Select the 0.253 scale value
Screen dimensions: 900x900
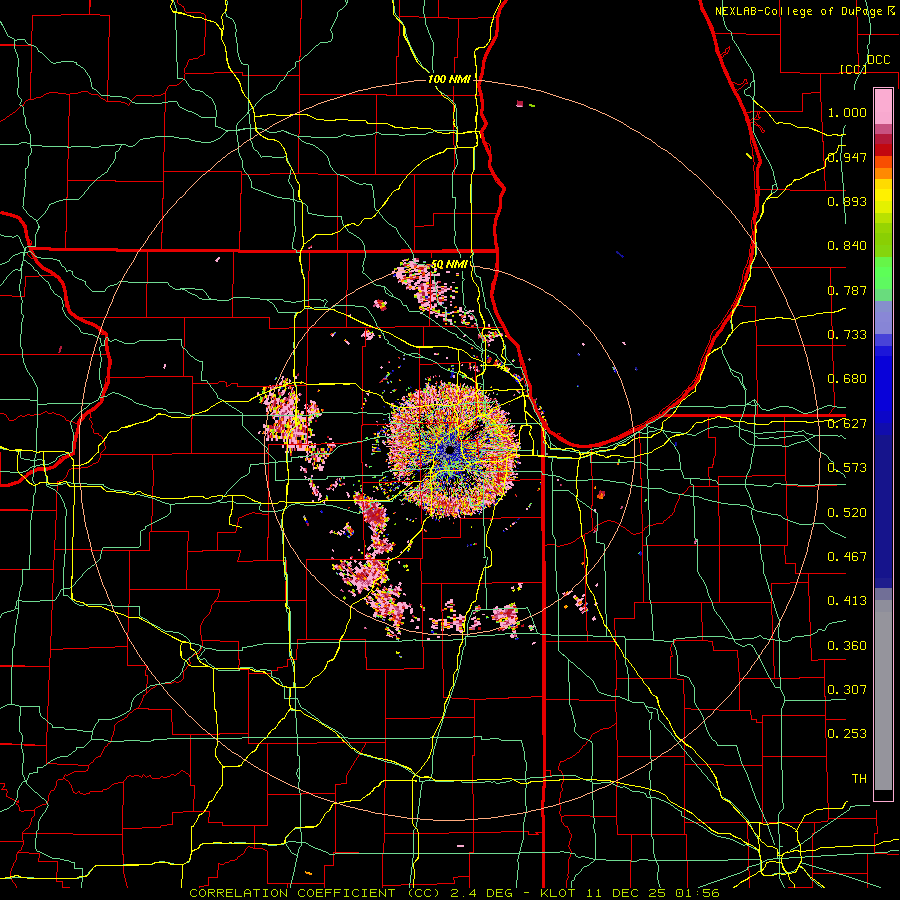pos(847,734)
